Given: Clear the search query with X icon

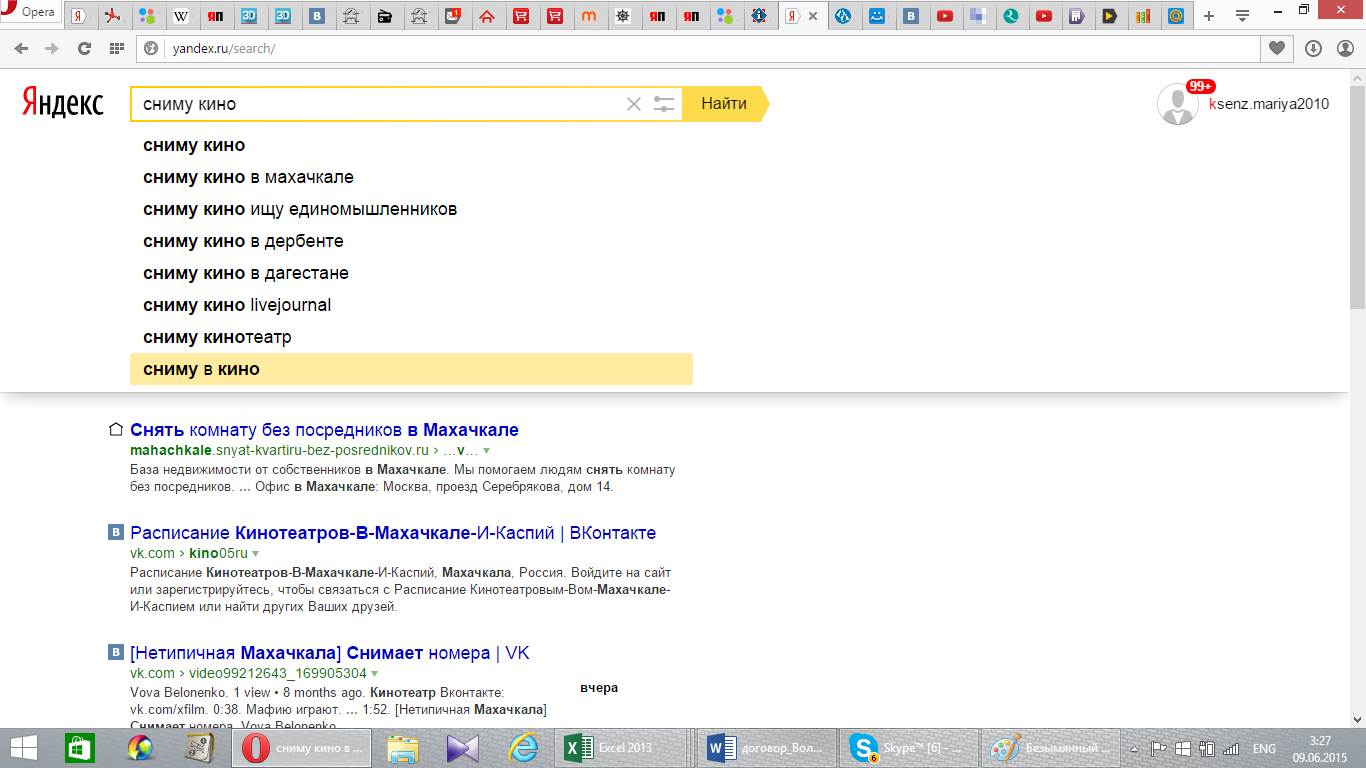Looking at the screenshot, I should pyautogui.click(x=633, y=104).
